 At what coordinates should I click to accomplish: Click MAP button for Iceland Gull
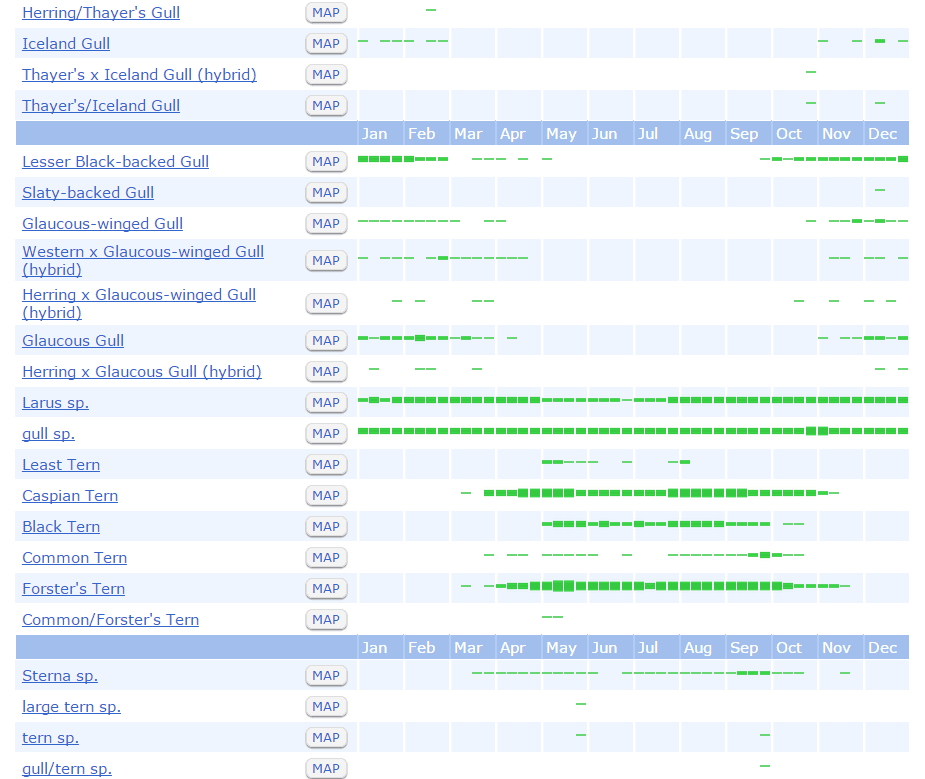pyautogui.click(x=326, y=44)
